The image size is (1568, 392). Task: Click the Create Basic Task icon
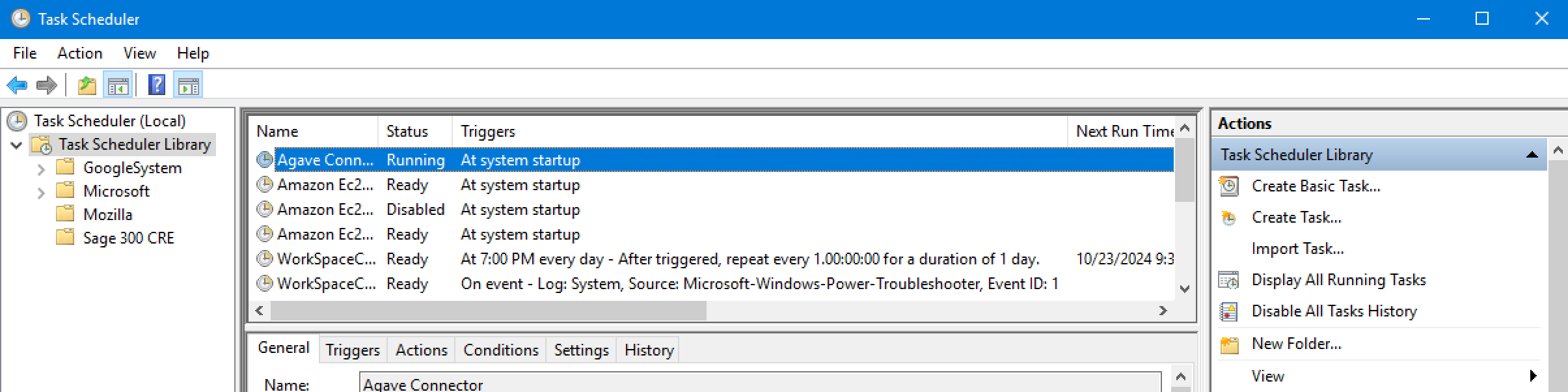(x=1229, y=186)
